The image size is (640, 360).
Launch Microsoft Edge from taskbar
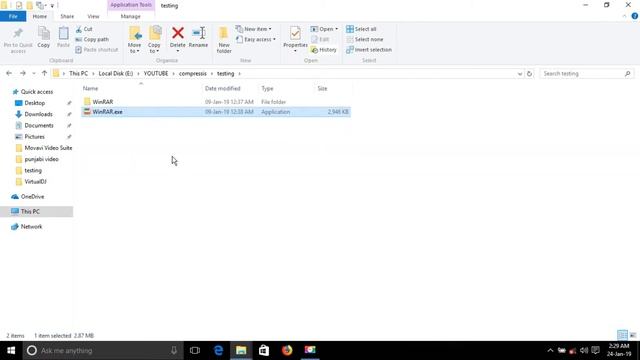point(218,350)
